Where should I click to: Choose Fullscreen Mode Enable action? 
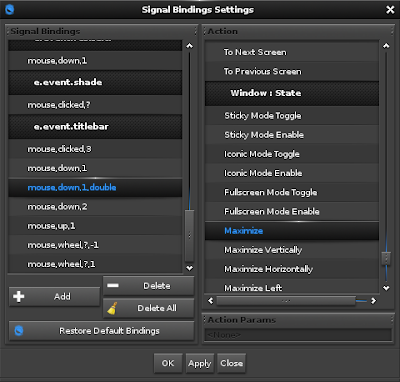tap(292, 211)
